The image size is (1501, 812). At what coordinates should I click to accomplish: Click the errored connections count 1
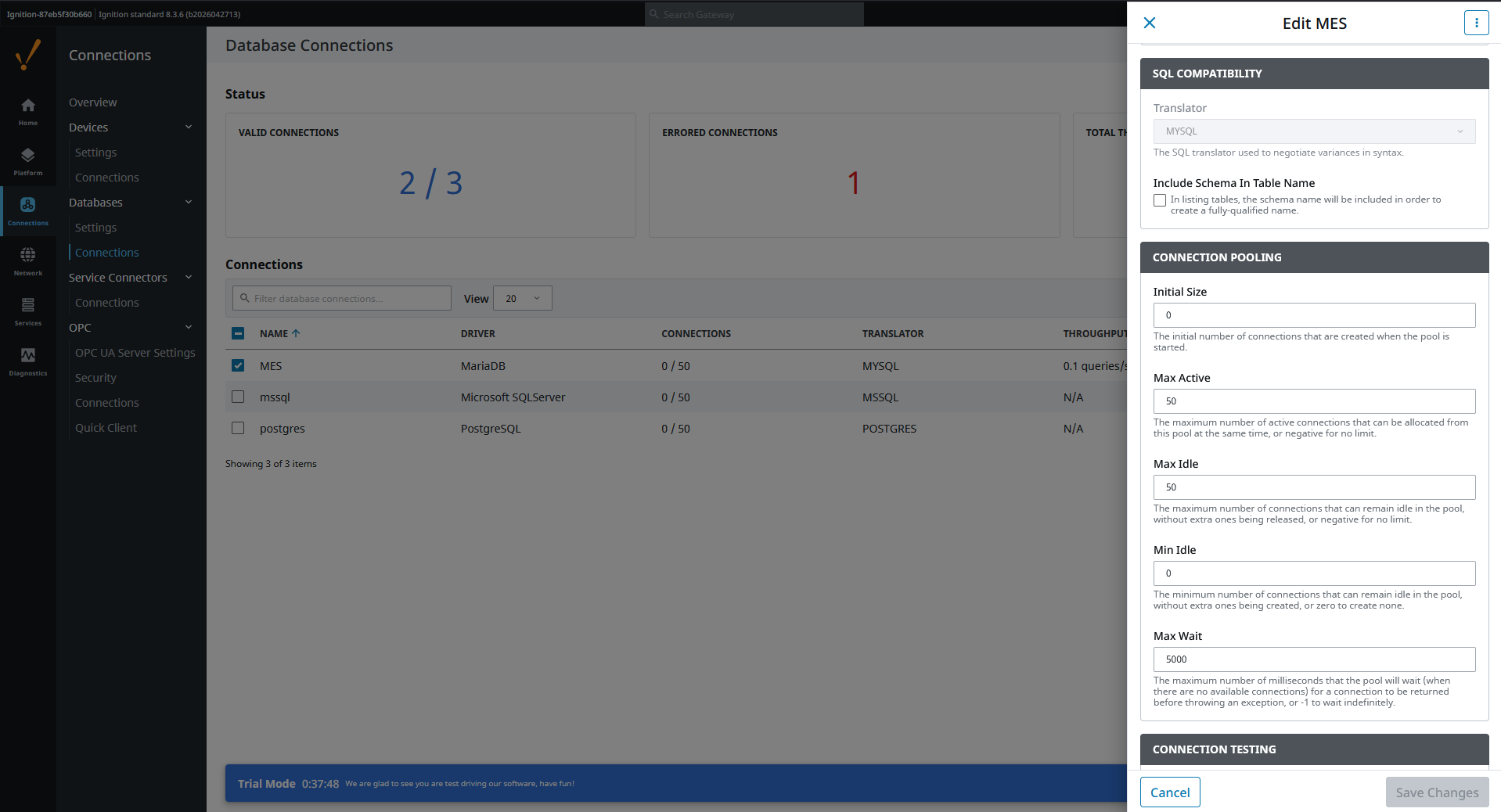(854, 183)
